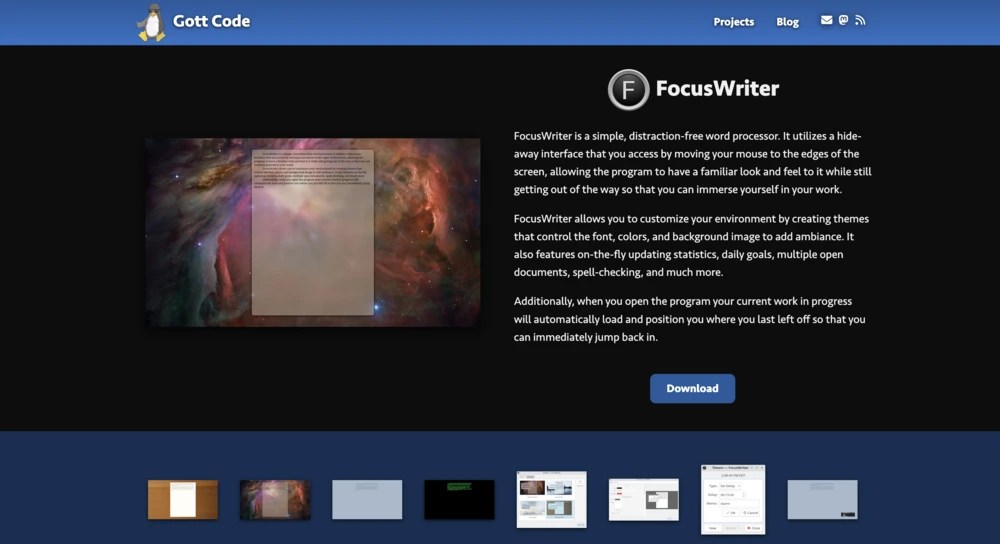Open the email envelope icon
Screen dimensions: 1000x544
826,20
